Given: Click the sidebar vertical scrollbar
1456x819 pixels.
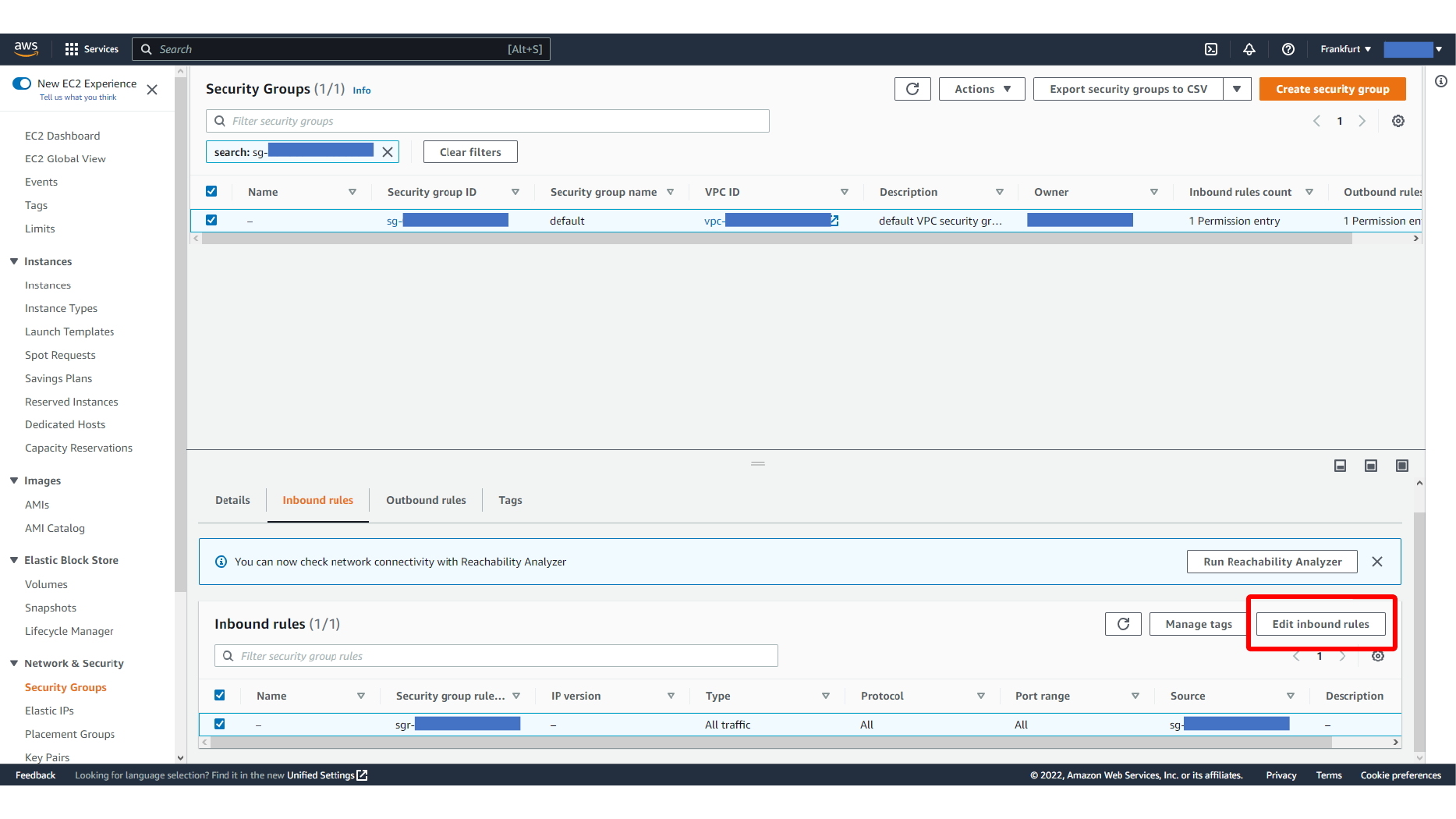Looking at the screenshot, I should [x=181, y=335].
